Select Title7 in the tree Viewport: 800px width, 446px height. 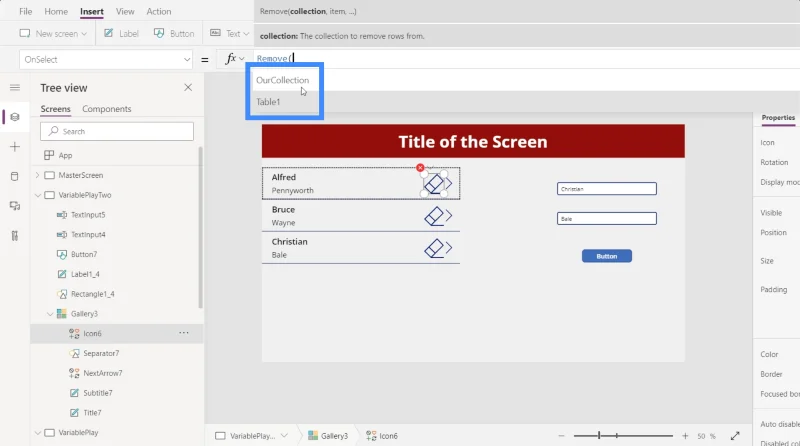tap(92, 413)
